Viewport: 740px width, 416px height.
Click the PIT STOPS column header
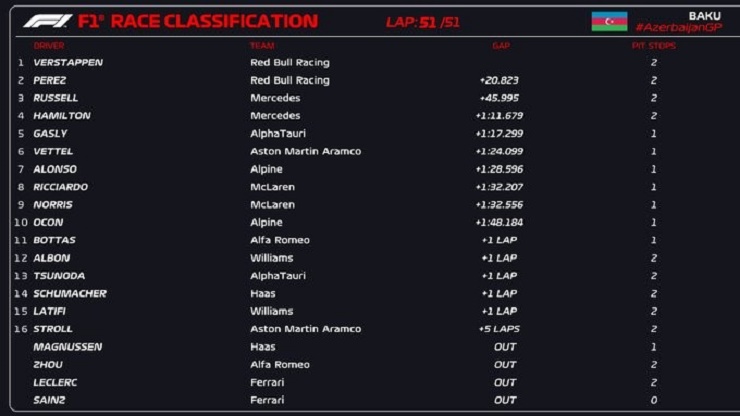click(653, 45)
